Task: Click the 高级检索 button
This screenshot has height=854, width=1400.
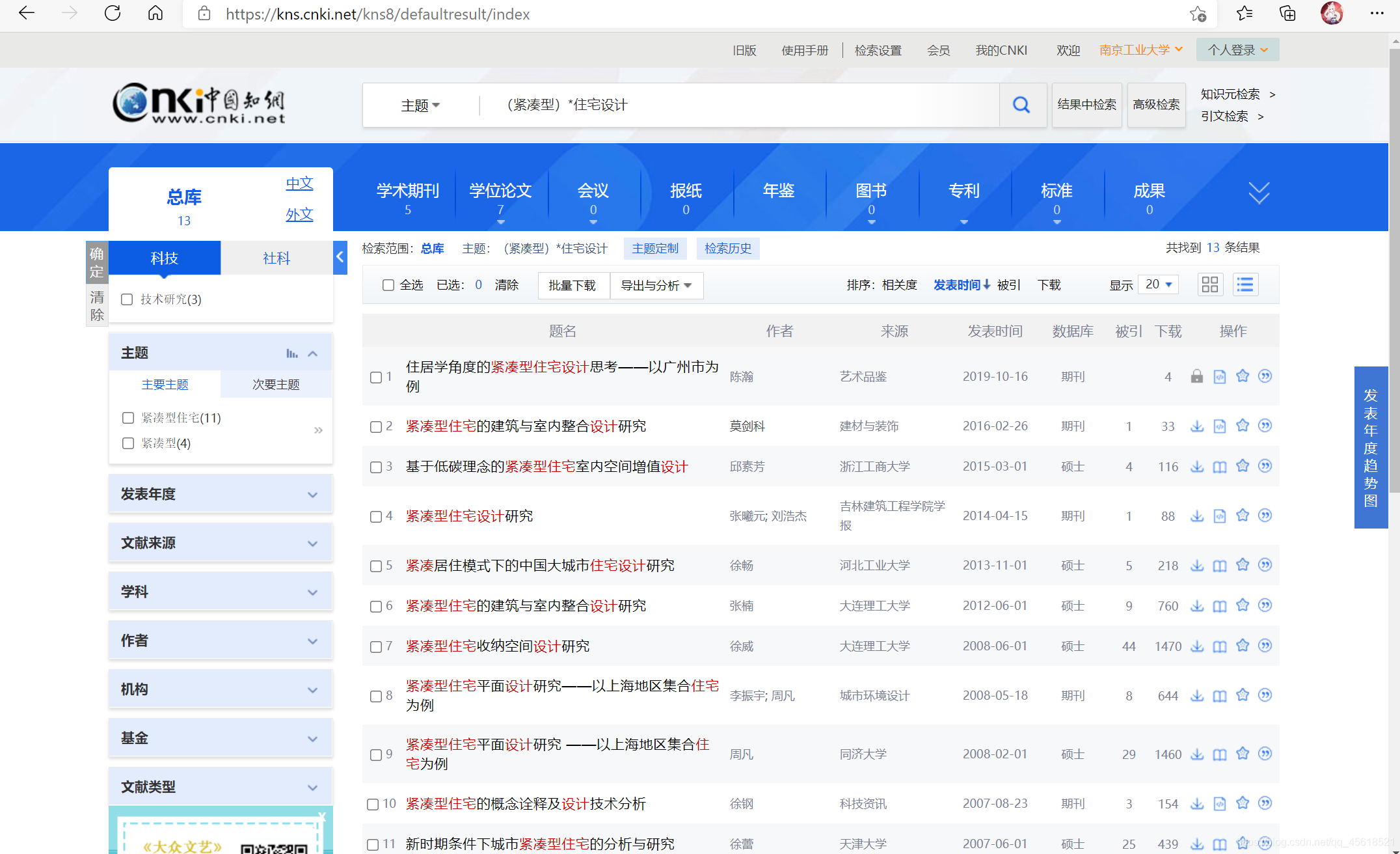Action: [x=1155, y=105]
